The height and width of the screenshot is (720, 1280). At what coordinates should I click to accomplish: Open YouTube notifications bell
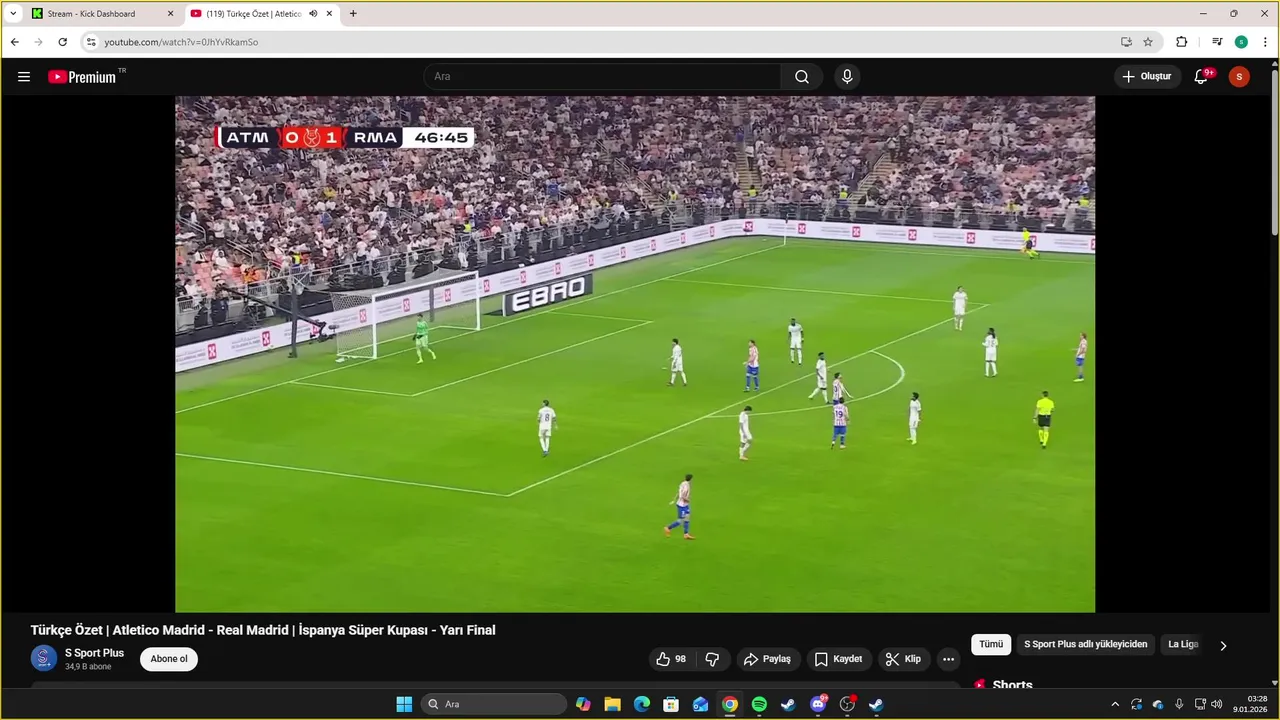coord(1202,77)
